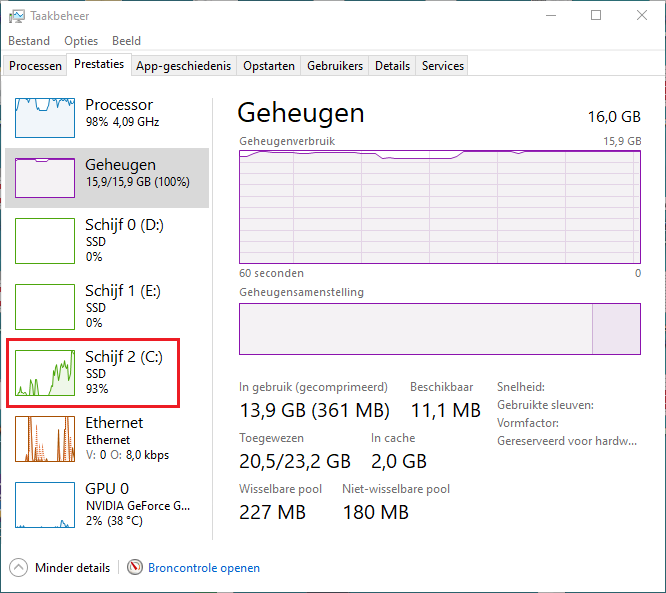Open the Beeld menu
Screen dimensions: 666x593
[x=126, y=41]
